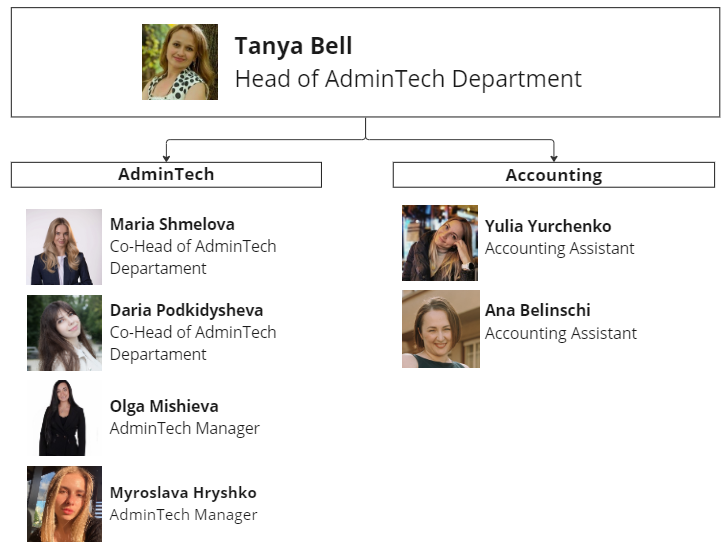Viewport: 728px width, 548px height.
Task: Open the photo beside Daria Podkidysheva
Action: coord(64,333)
